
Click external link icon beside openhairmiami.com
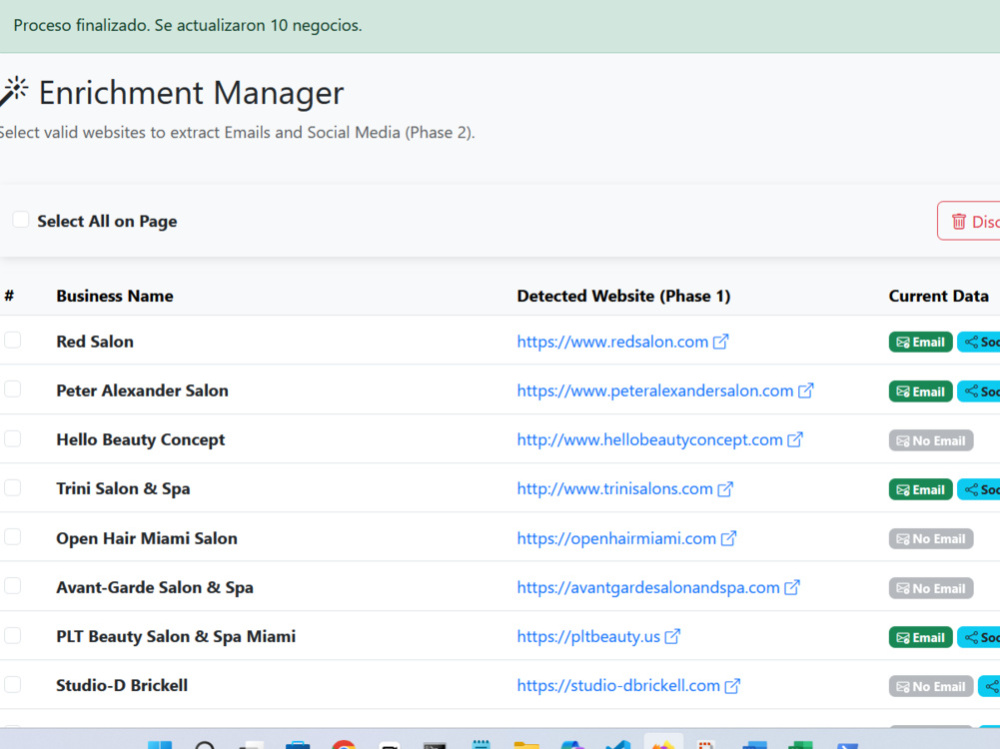click(x=728, y=538)
